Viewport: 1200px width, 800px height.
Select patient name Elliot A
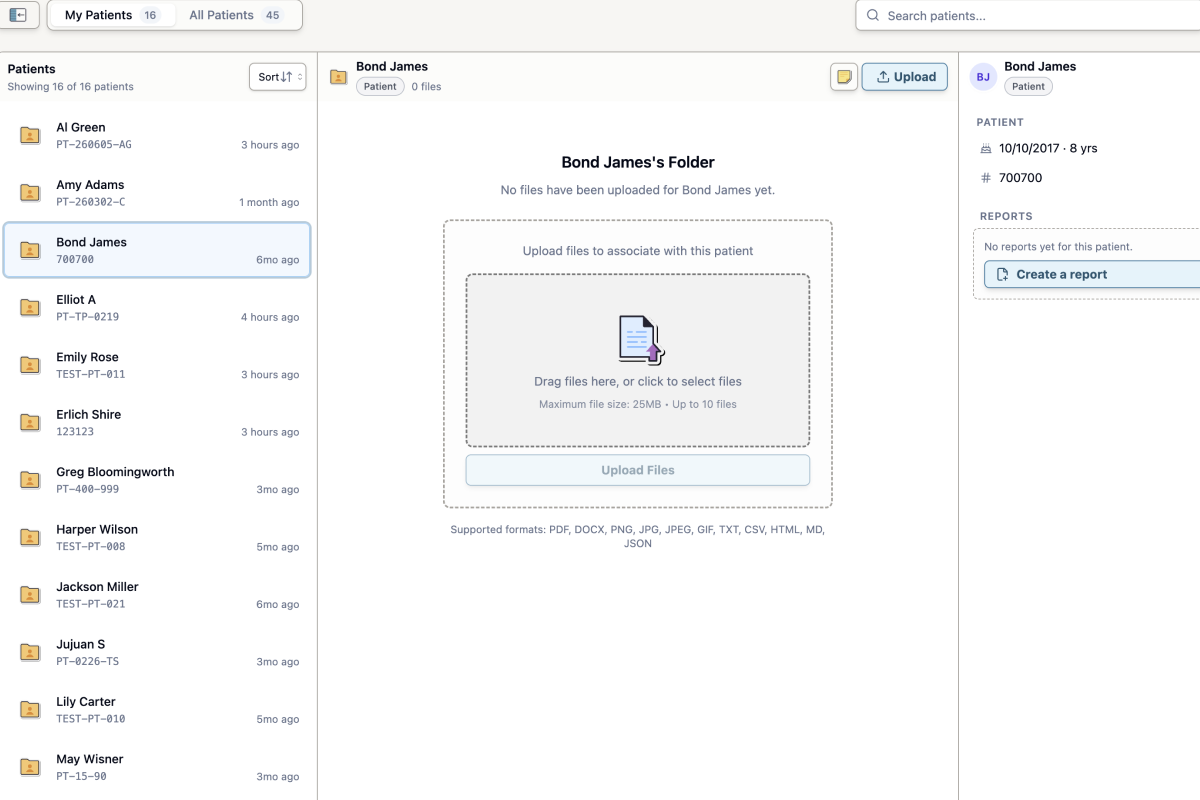[76, 300]
